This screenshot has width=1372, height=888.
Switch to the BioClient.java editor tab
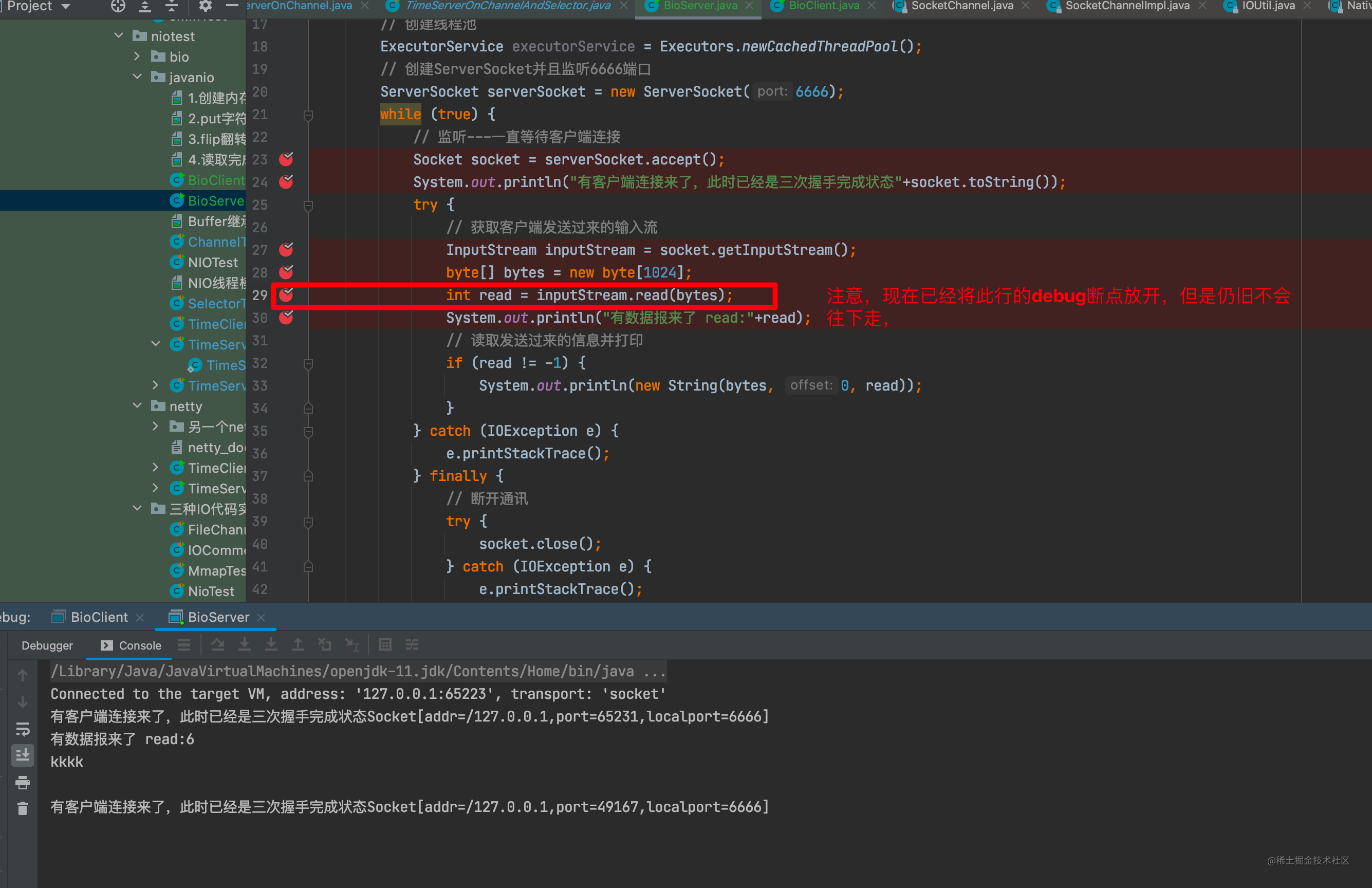(x=823, y=6)
